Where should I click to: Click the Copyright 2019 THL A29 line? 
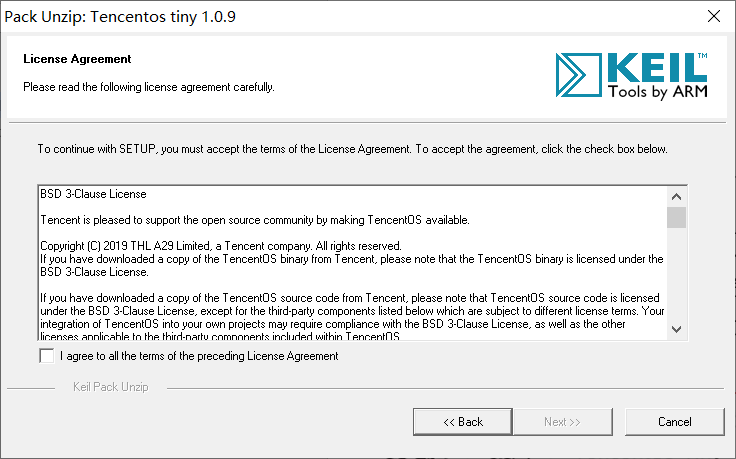tap(221, 246)
